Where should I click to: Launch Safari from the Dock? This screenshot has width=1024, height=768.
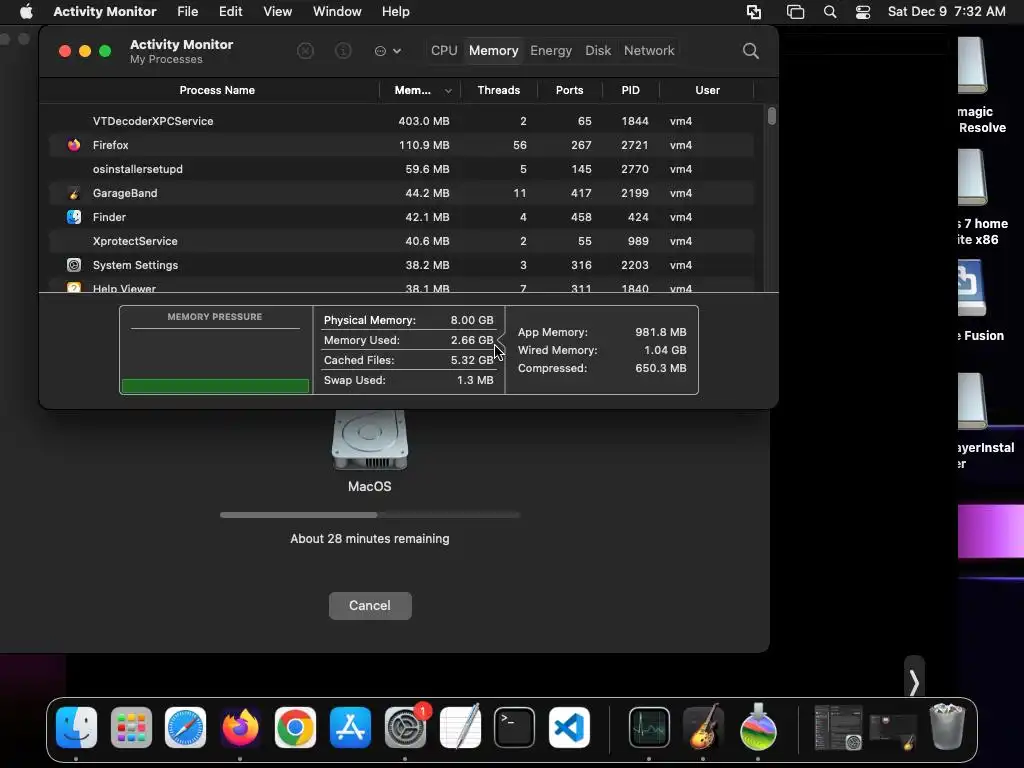[185, 727]
